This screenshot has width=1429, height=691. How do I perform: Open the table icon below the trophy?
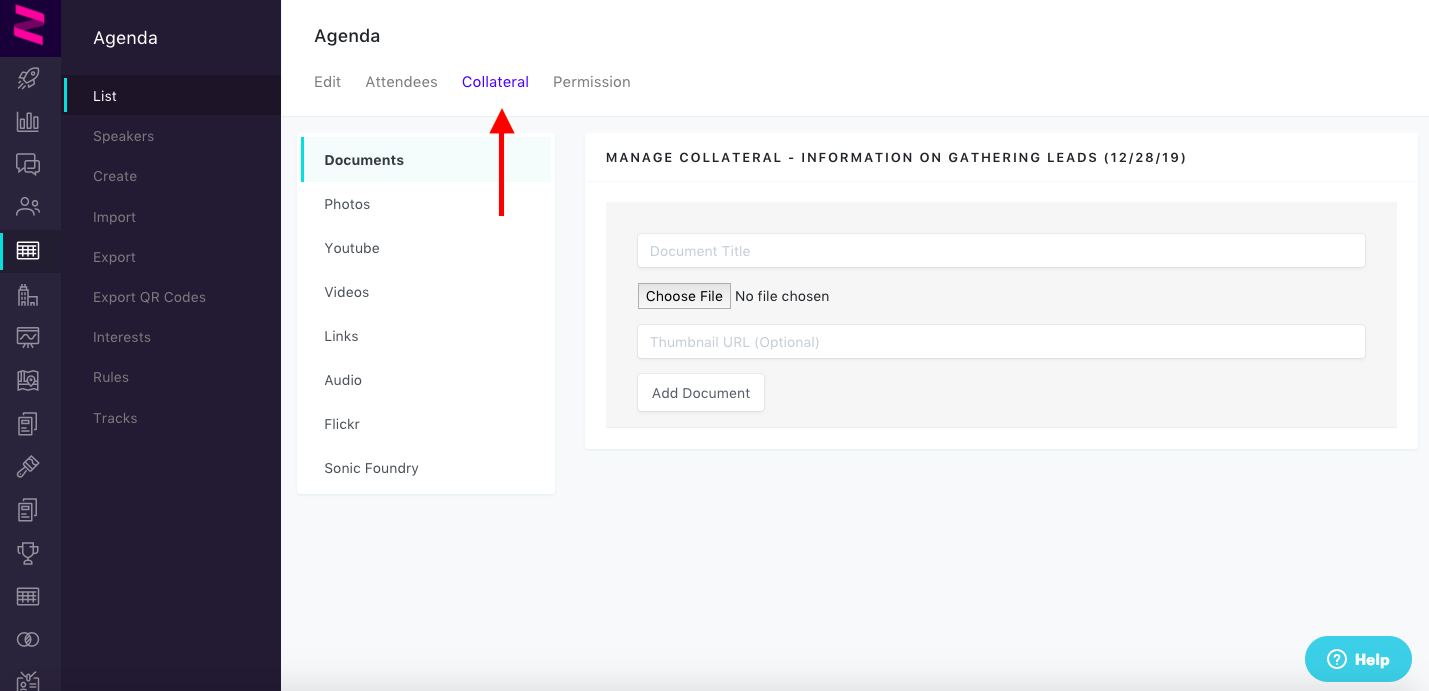point(28,596)
